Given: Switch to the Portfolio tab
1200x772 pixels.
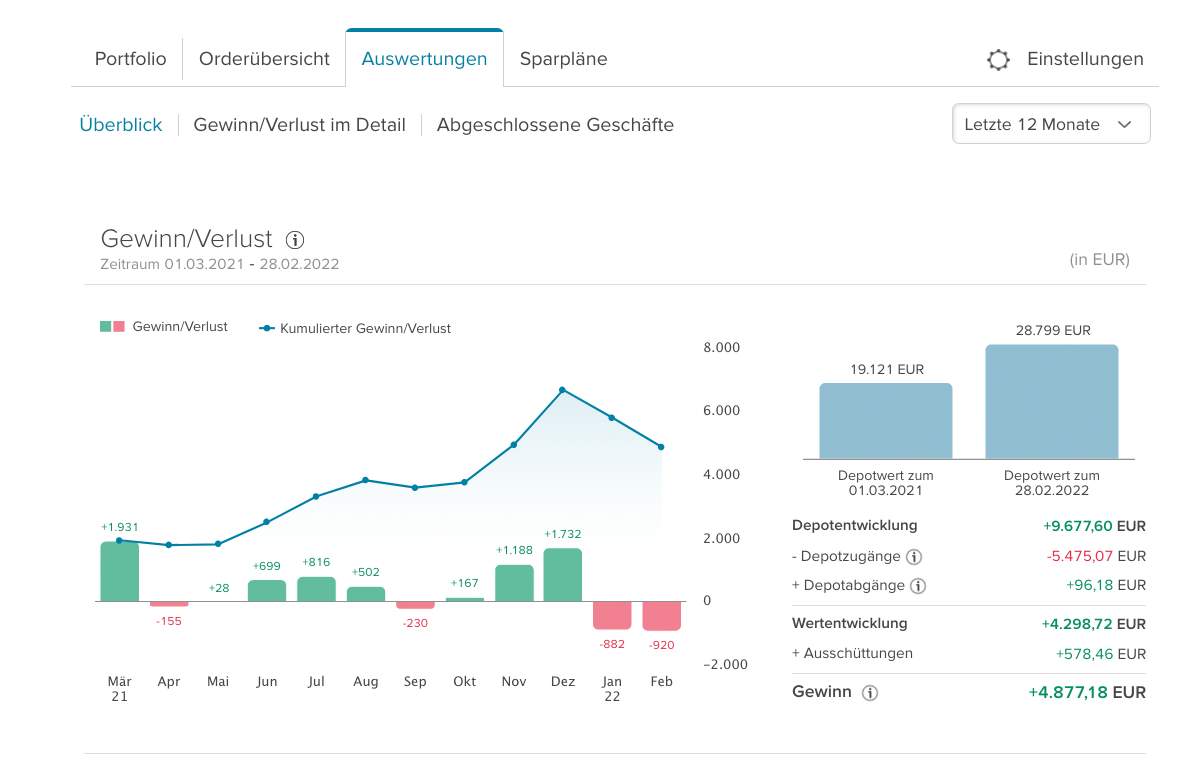Looking at the screenshot, I should [131, 59].
